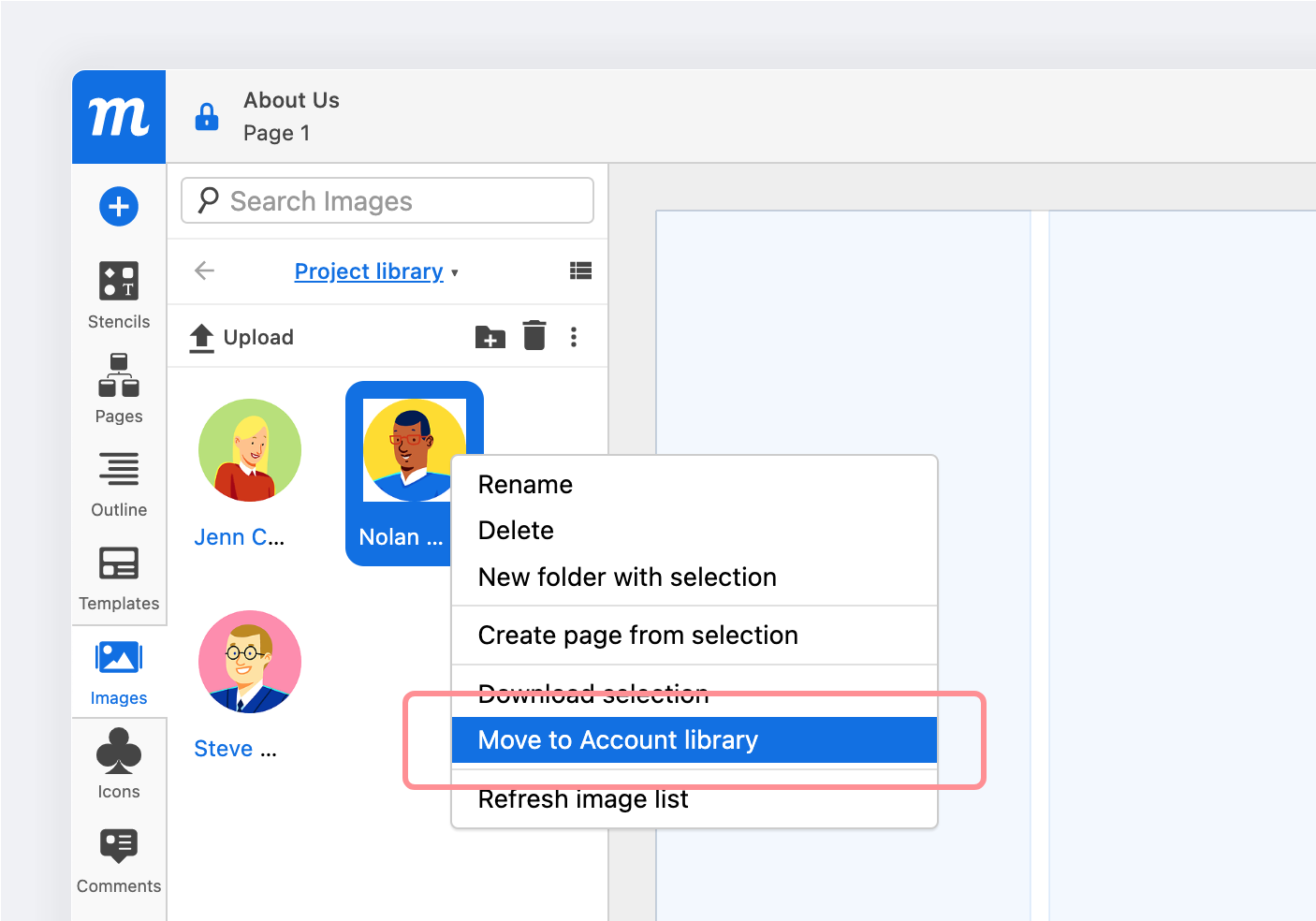Click the trash icon to delete images
The width and height of the screenshot is (1316, 921).
[534, 335]
